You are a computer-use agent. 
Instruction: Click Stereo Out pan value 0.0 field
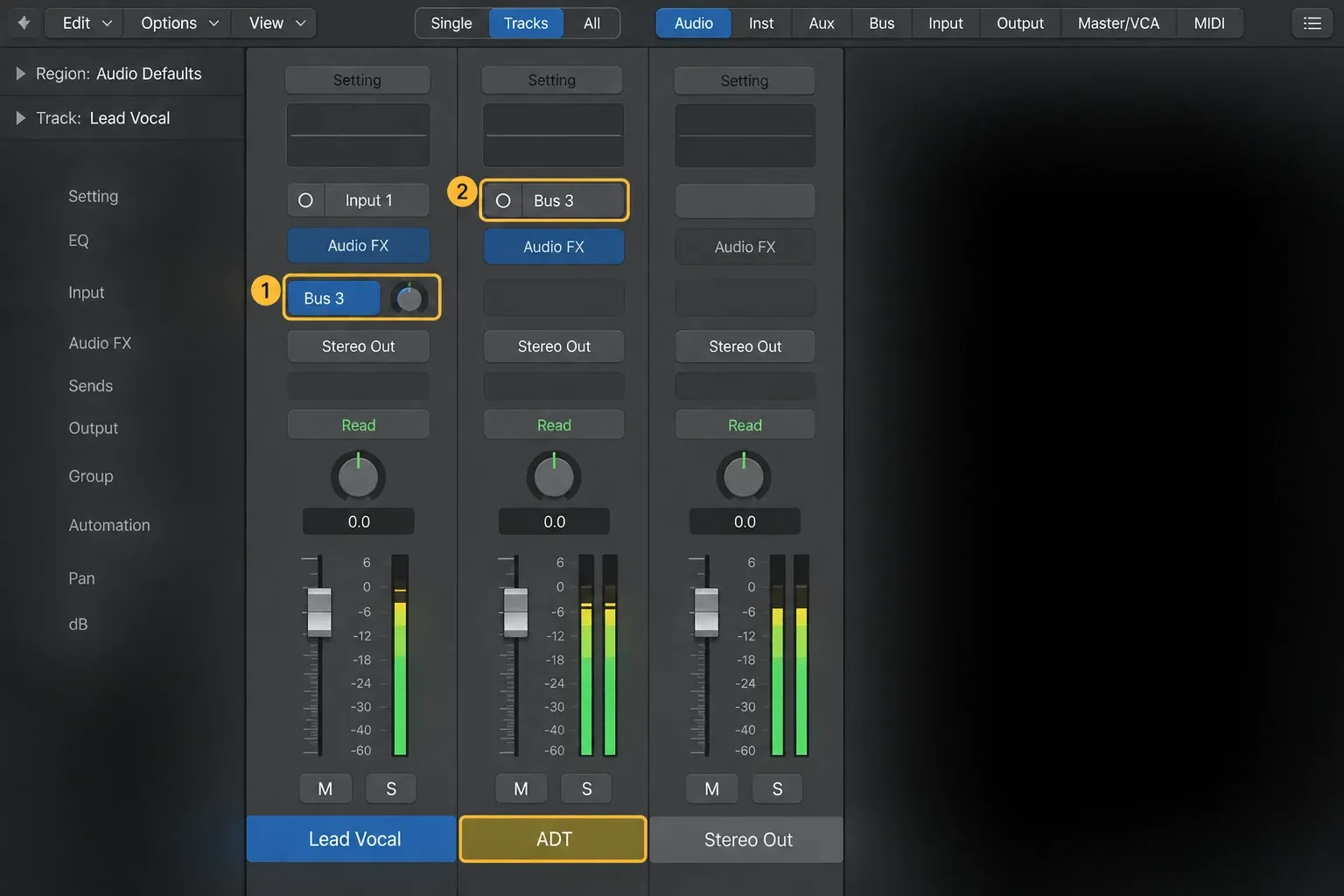[x=745, y=521]
